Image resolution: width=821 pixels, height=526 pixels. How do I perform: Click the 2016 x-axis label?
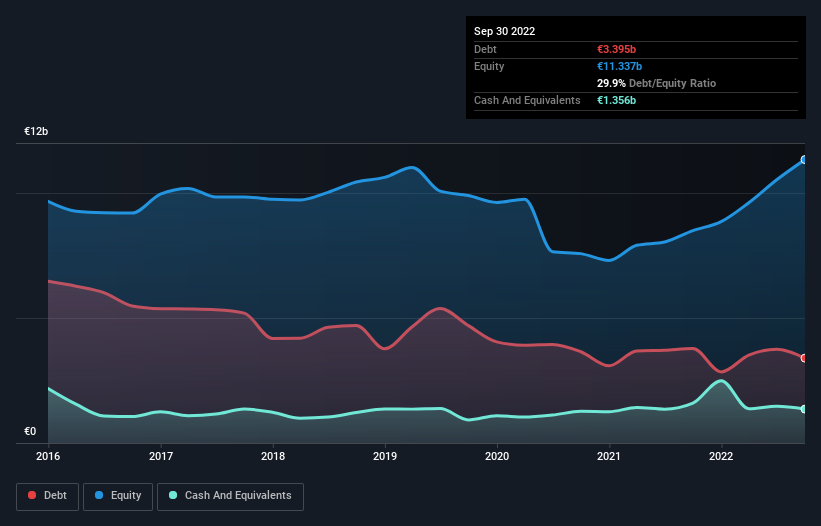[48, 456]
